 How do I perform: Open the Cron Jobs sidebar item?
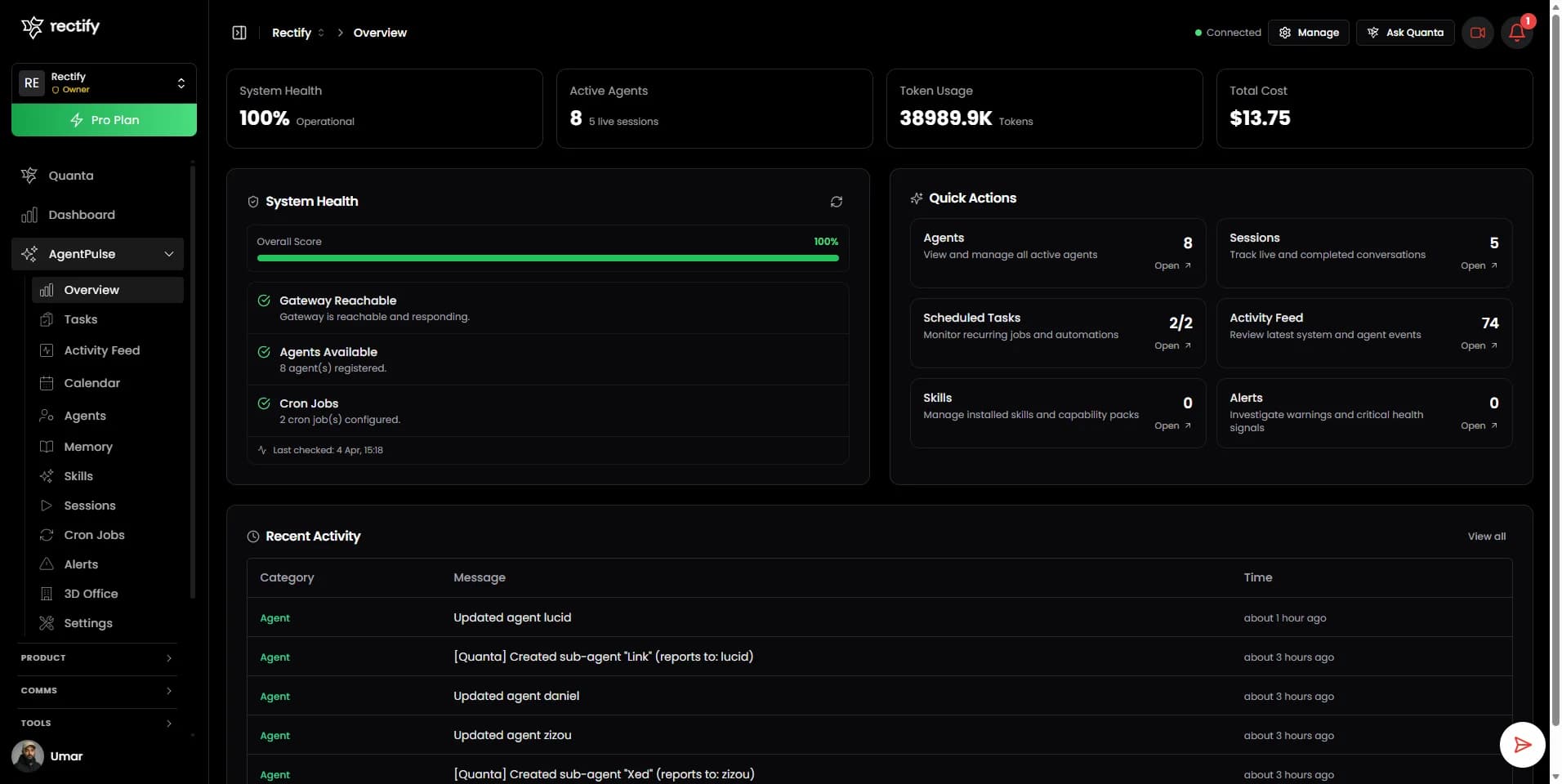pyautogui.click(x=94, y=535)
